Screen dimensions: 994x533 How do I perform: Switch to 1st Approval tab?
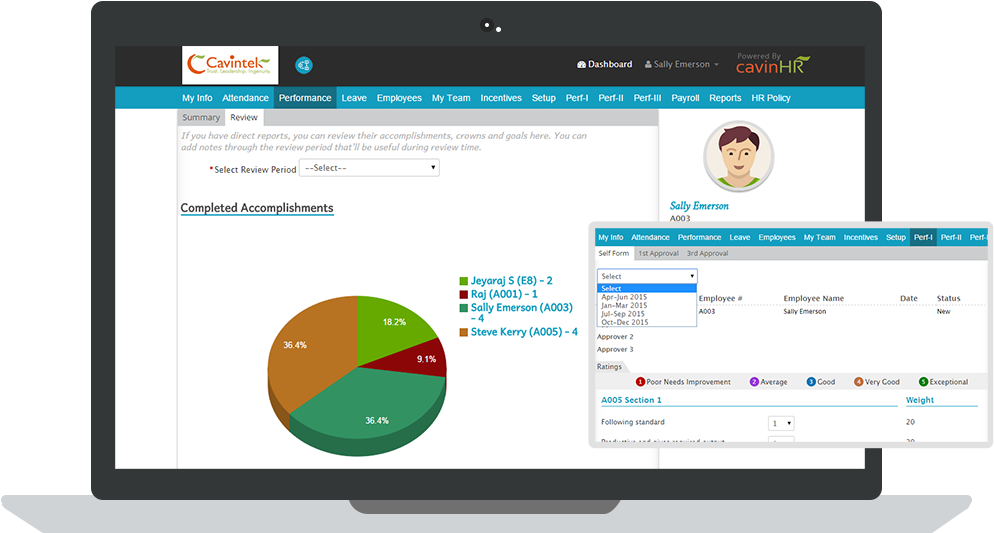[658, 253]
